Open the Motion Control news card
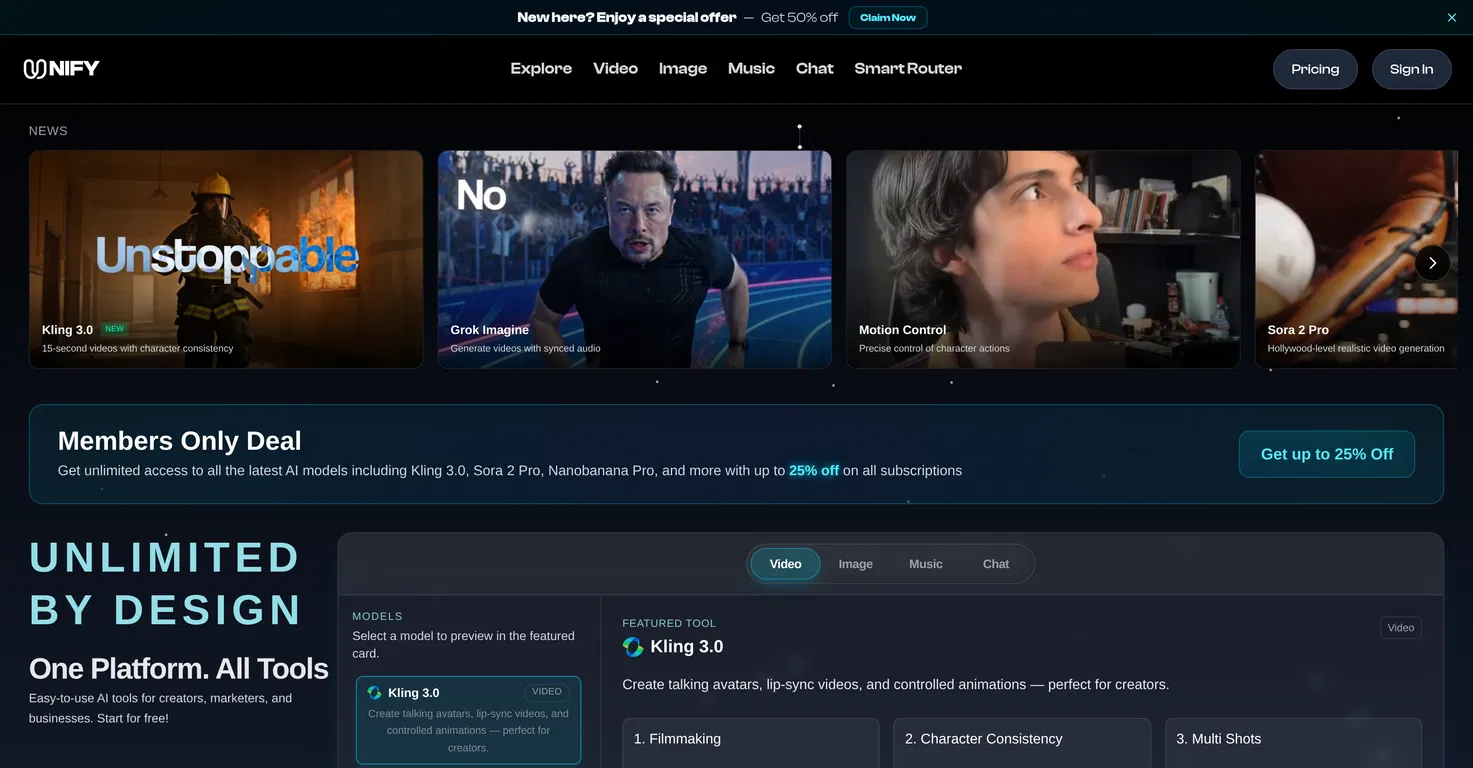Screen dimensions: 1473x768 1043,259
